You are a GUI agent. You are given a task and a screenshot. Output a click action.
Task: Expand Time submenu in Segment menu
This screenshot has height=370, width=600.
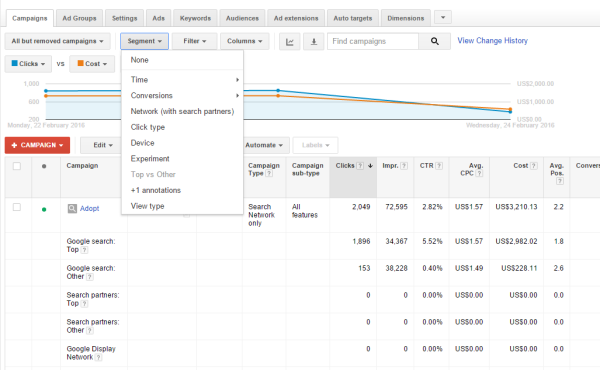[183, 80]
